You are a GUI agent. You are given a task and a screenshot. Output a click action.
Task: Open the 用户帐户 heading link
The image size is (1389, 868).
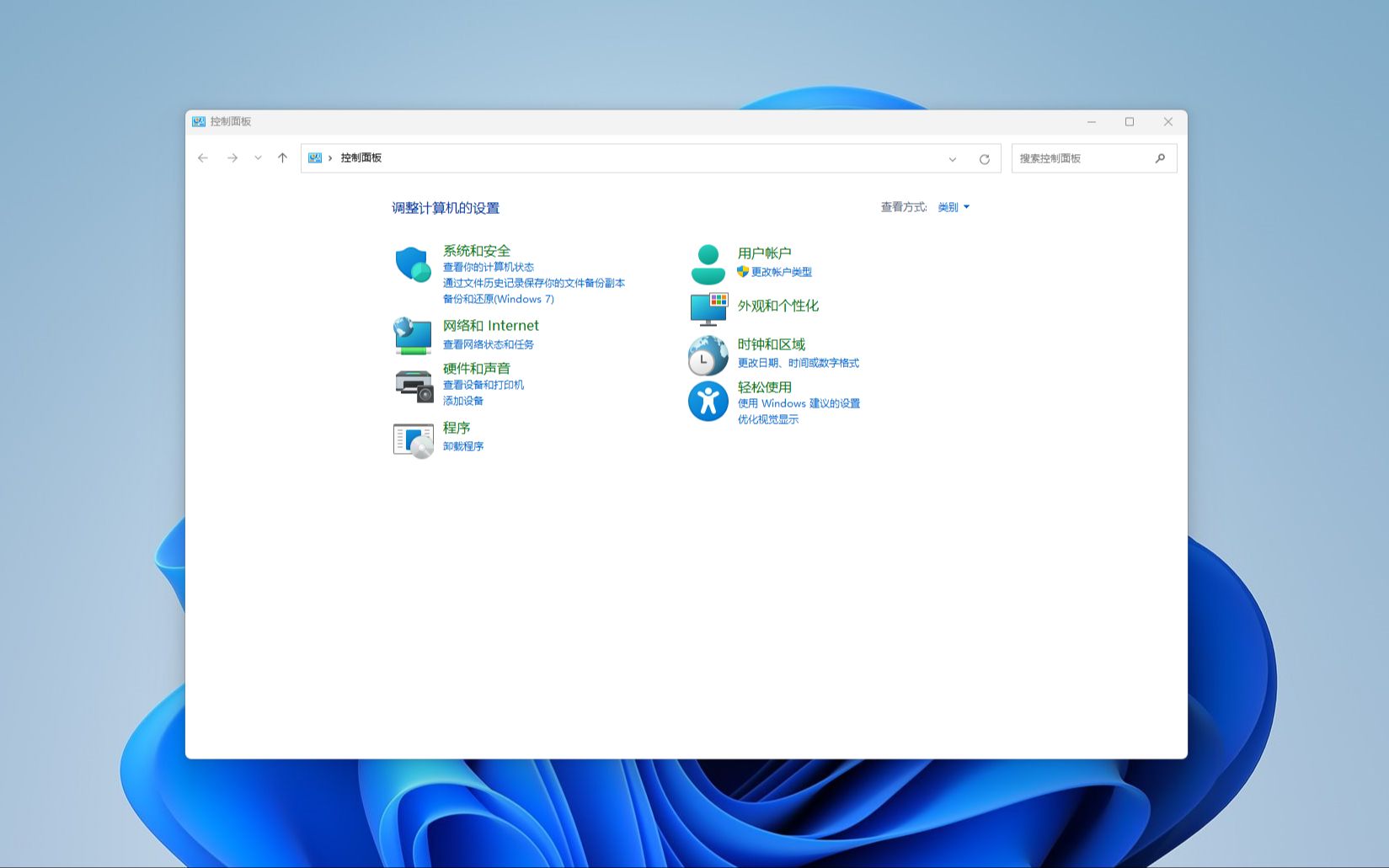[x=765, y=253]
